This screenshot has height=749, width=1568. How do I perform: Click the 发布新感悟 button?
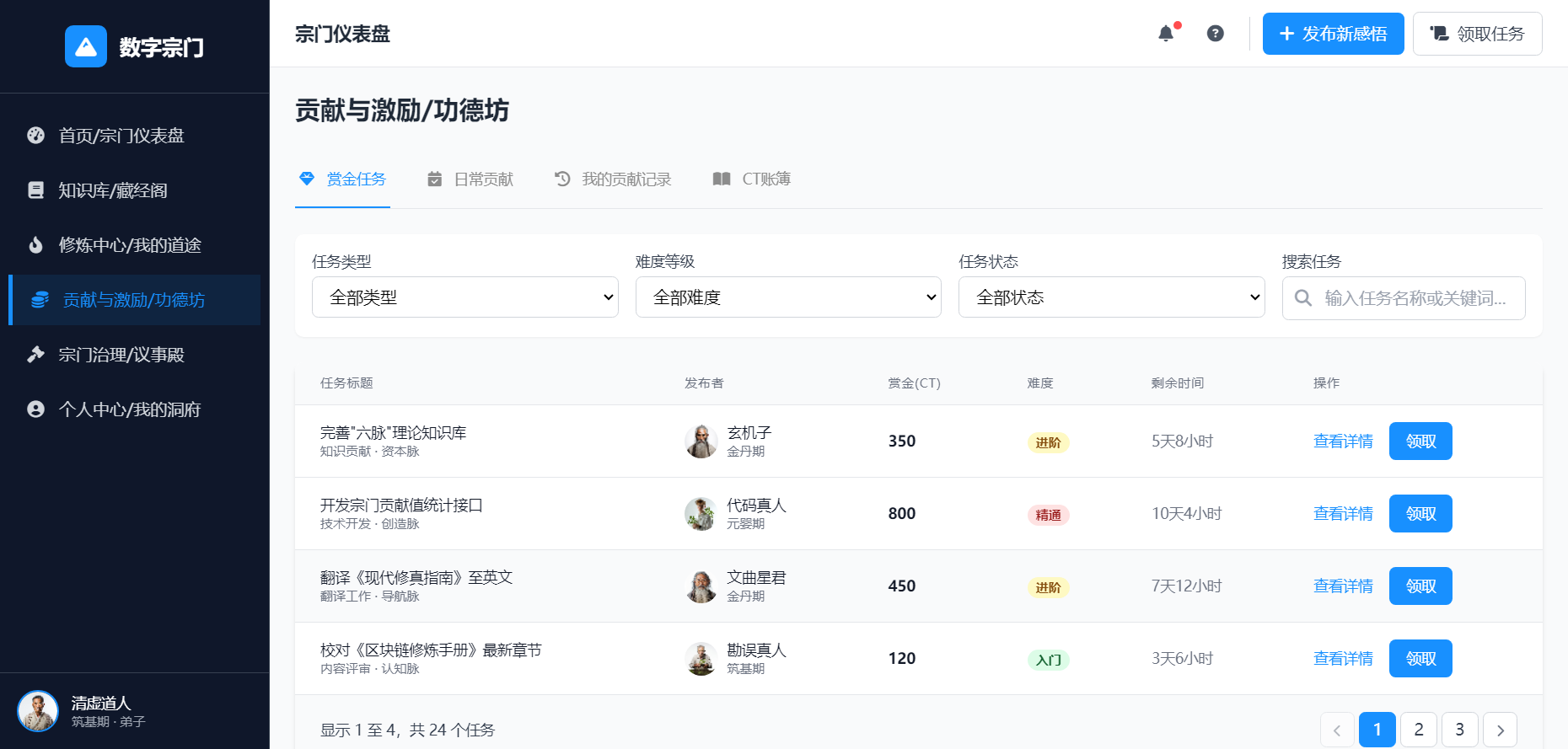click(1334, 34)
